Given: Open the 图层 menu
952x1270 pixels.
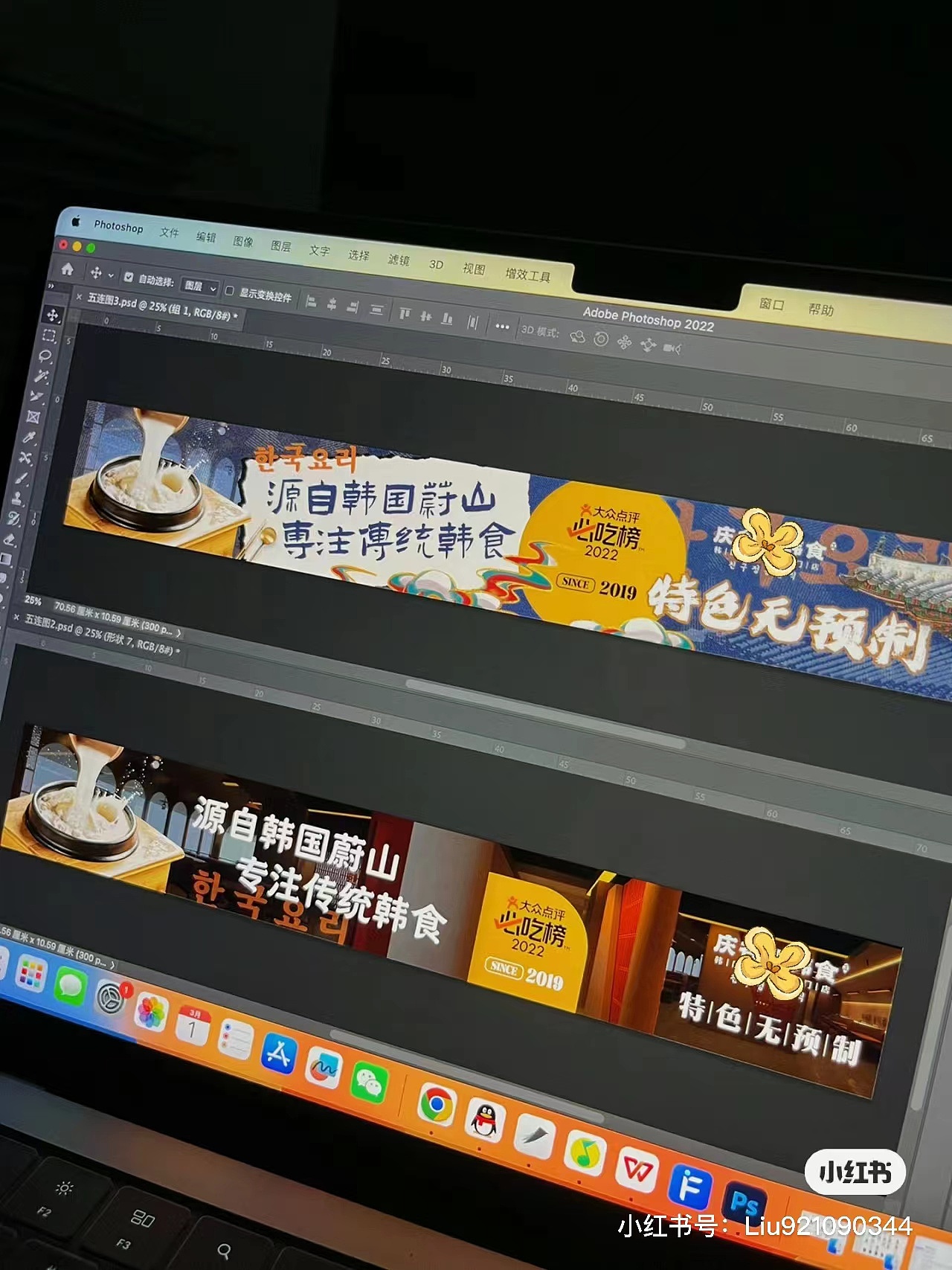Looking at the screenshot, I should pos(281,246).
